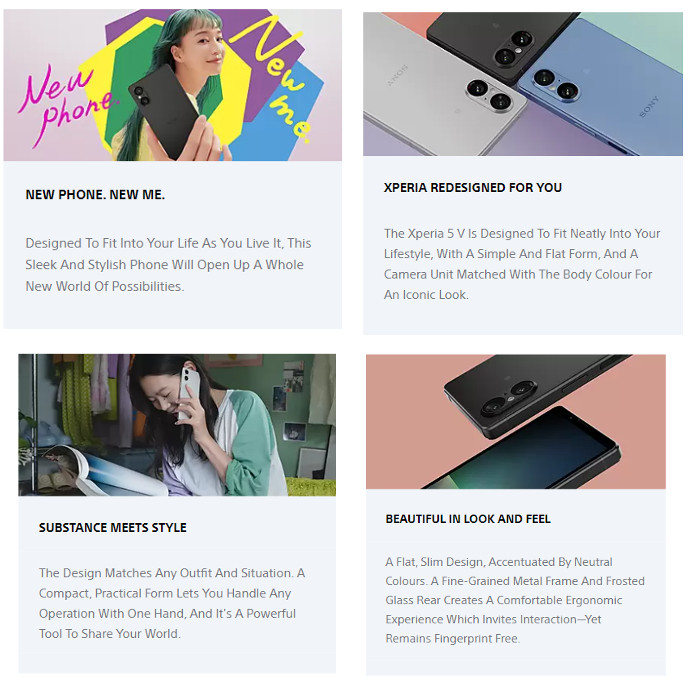Click the 'A Flat, Slim Design' description text
700x700 pixels.
click(x=515, y=600)
